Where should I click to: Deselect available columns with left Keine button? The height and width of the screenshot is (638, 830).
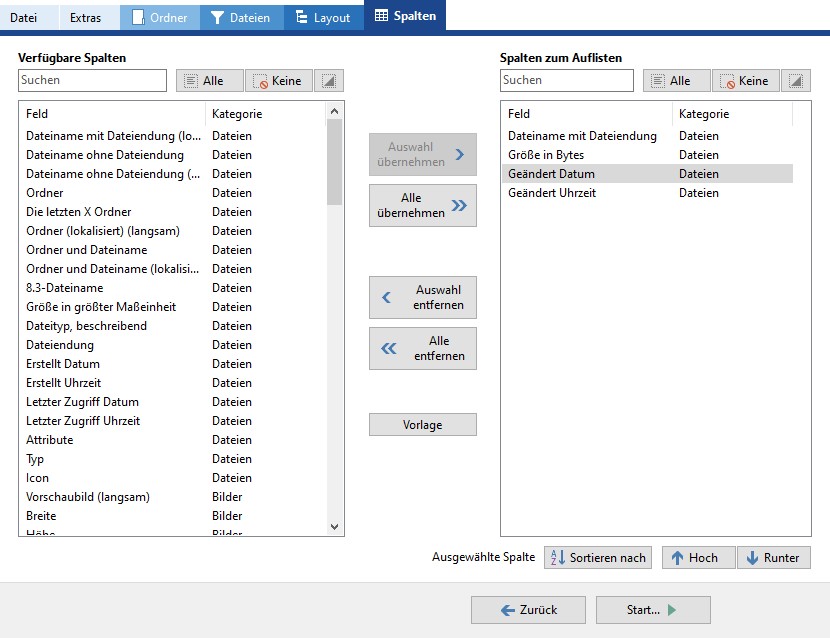click(x=279, y=81)
